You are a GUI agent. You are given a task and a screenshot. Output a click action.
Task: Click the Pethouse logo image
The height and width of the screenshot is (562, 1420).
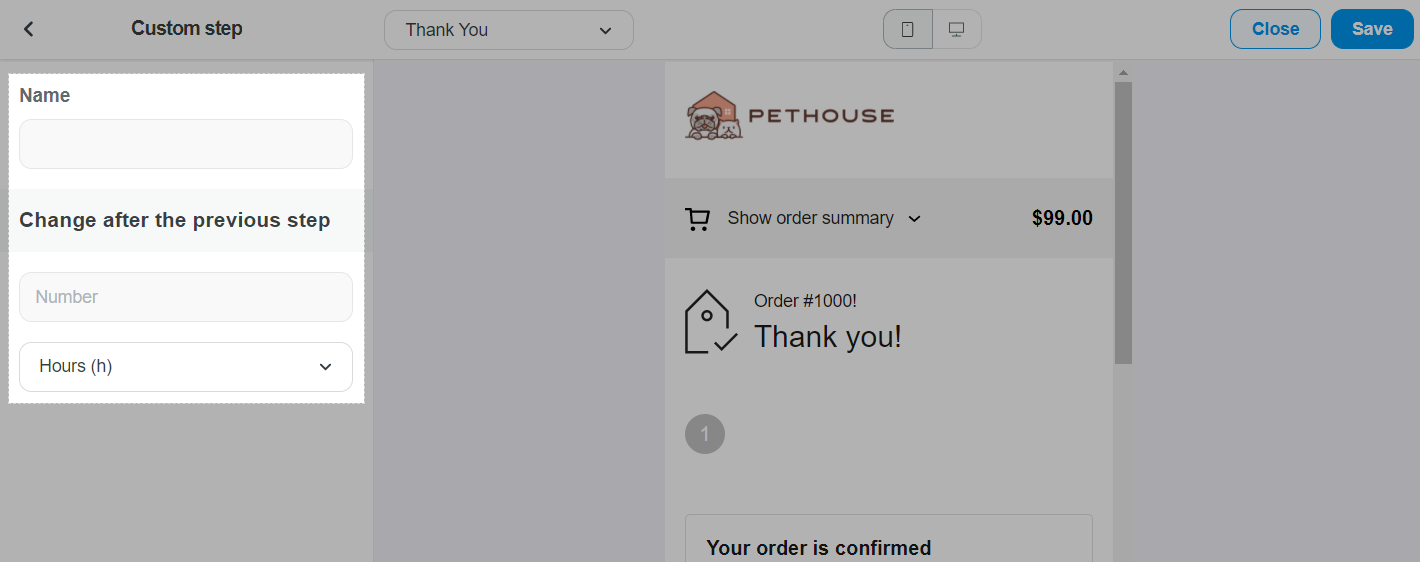(x=790, y=116)
